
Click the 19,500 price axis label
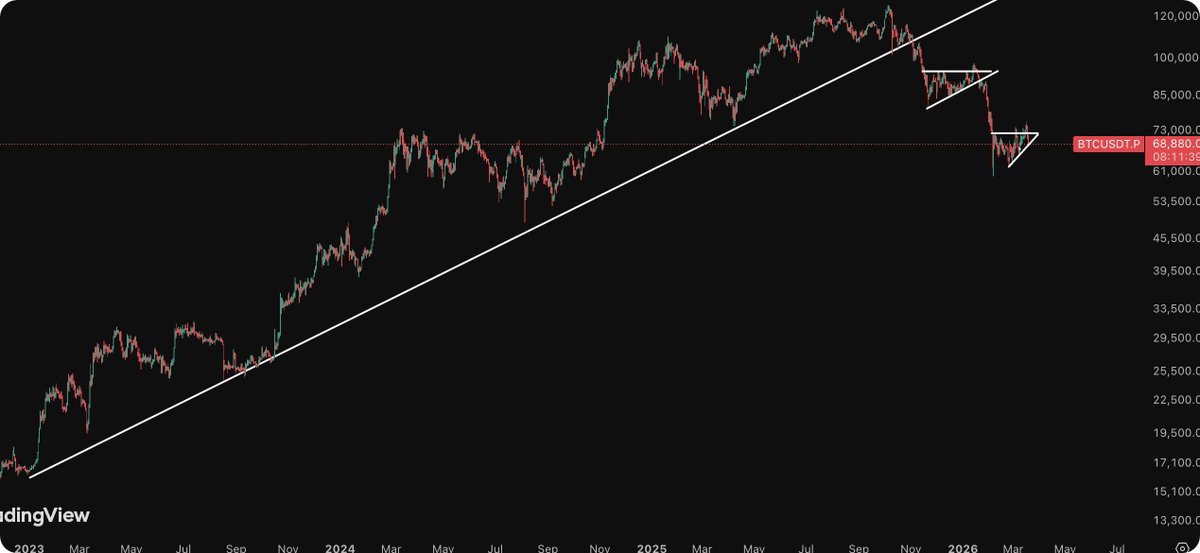coord(1176,433)
